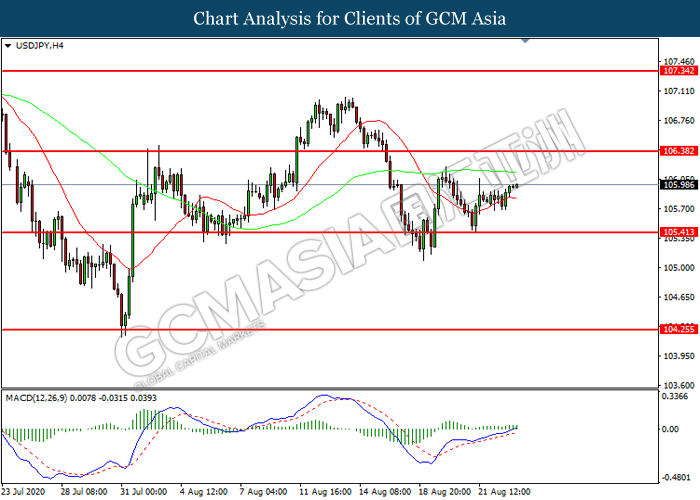Click the 107.110 price axis value
Image resolution: width=700 pixels, height=500 pixels.
[679, 91]
